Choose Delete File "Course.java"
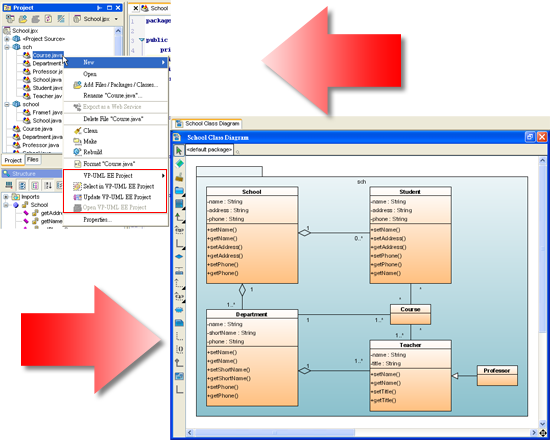550x440 pixels. click(x=115, y=119)
